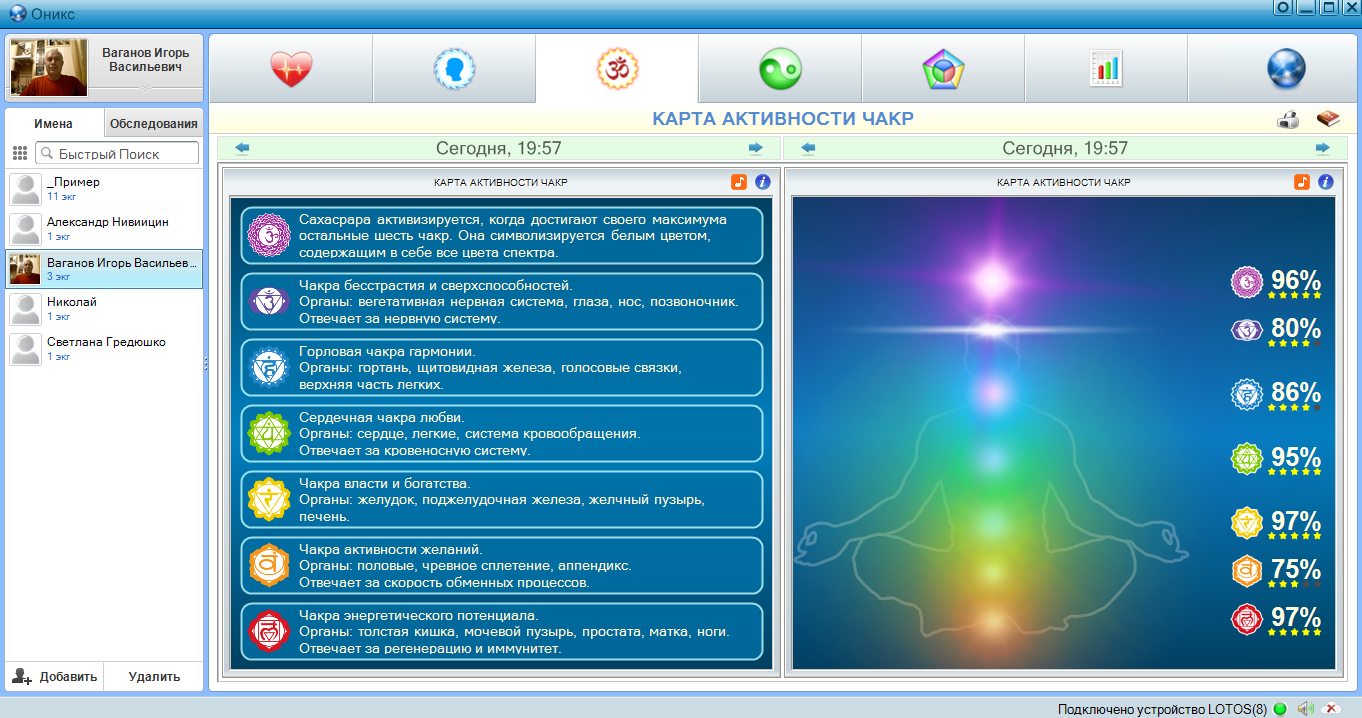Viewport: 1362px width, 718px height.
Task: Click info icon in right chakra panel
Action: point(1326,182)
